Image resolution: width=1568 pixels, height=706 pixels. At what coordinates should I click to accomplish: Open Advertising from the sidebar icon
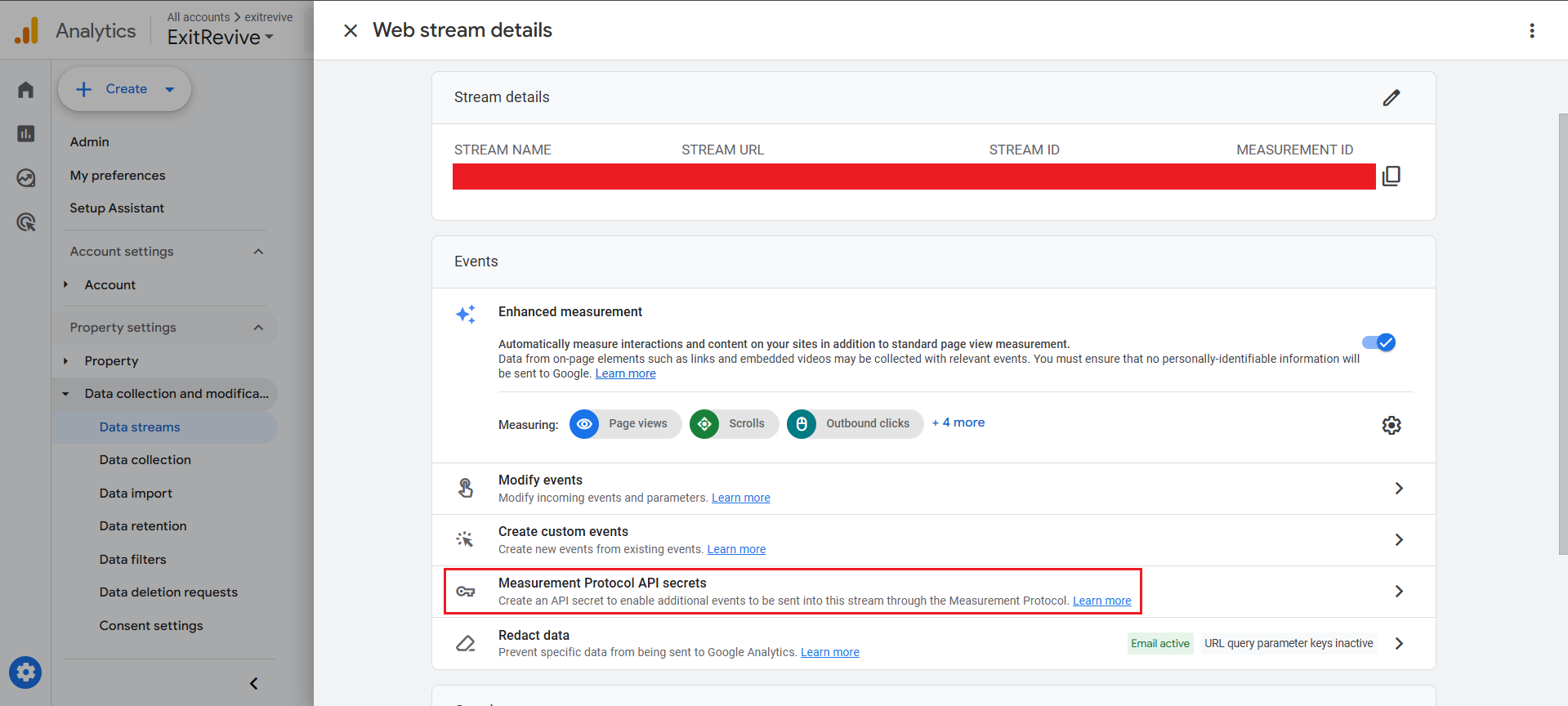pos(26,221)
